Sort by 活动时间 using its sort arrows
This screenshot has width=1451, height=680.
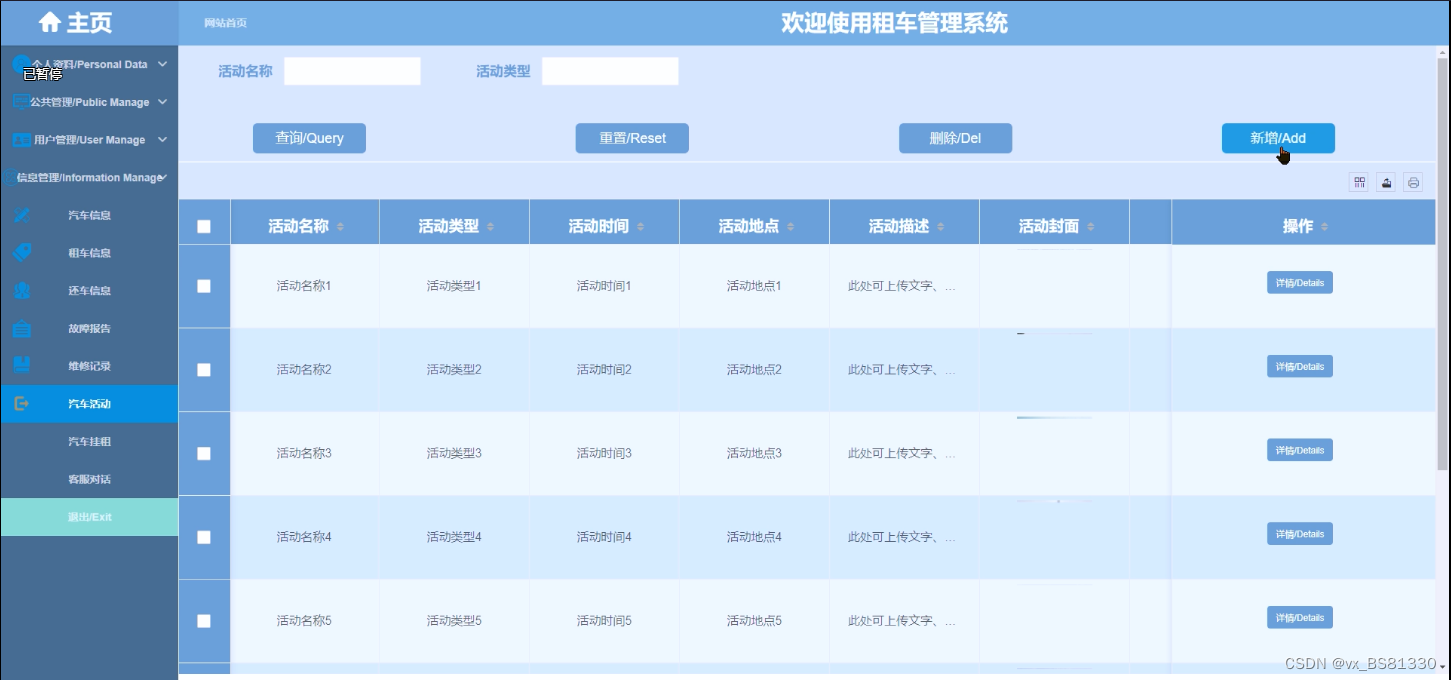[640, 227]
